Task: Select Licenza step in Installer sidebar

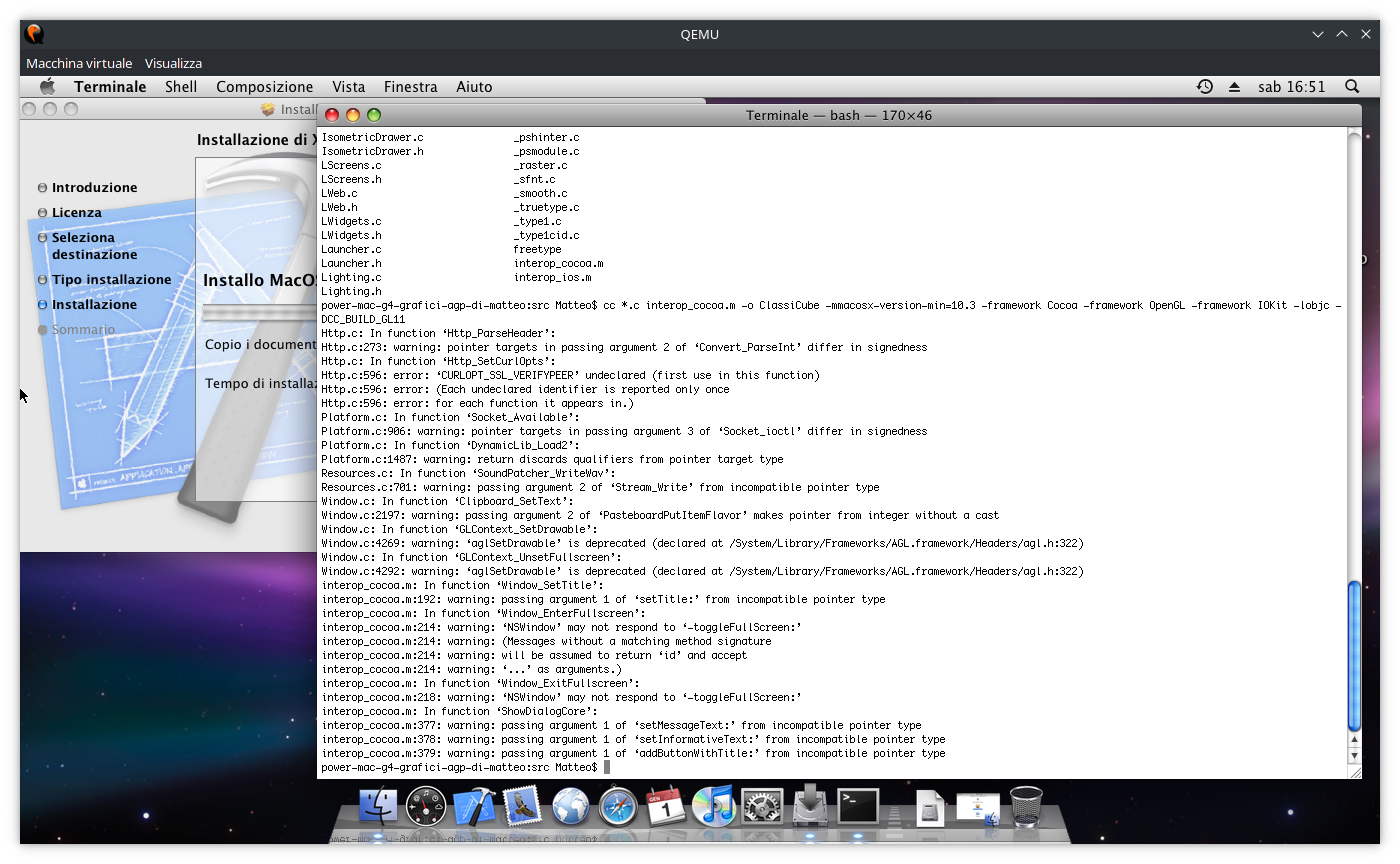Action: point(77,212)
